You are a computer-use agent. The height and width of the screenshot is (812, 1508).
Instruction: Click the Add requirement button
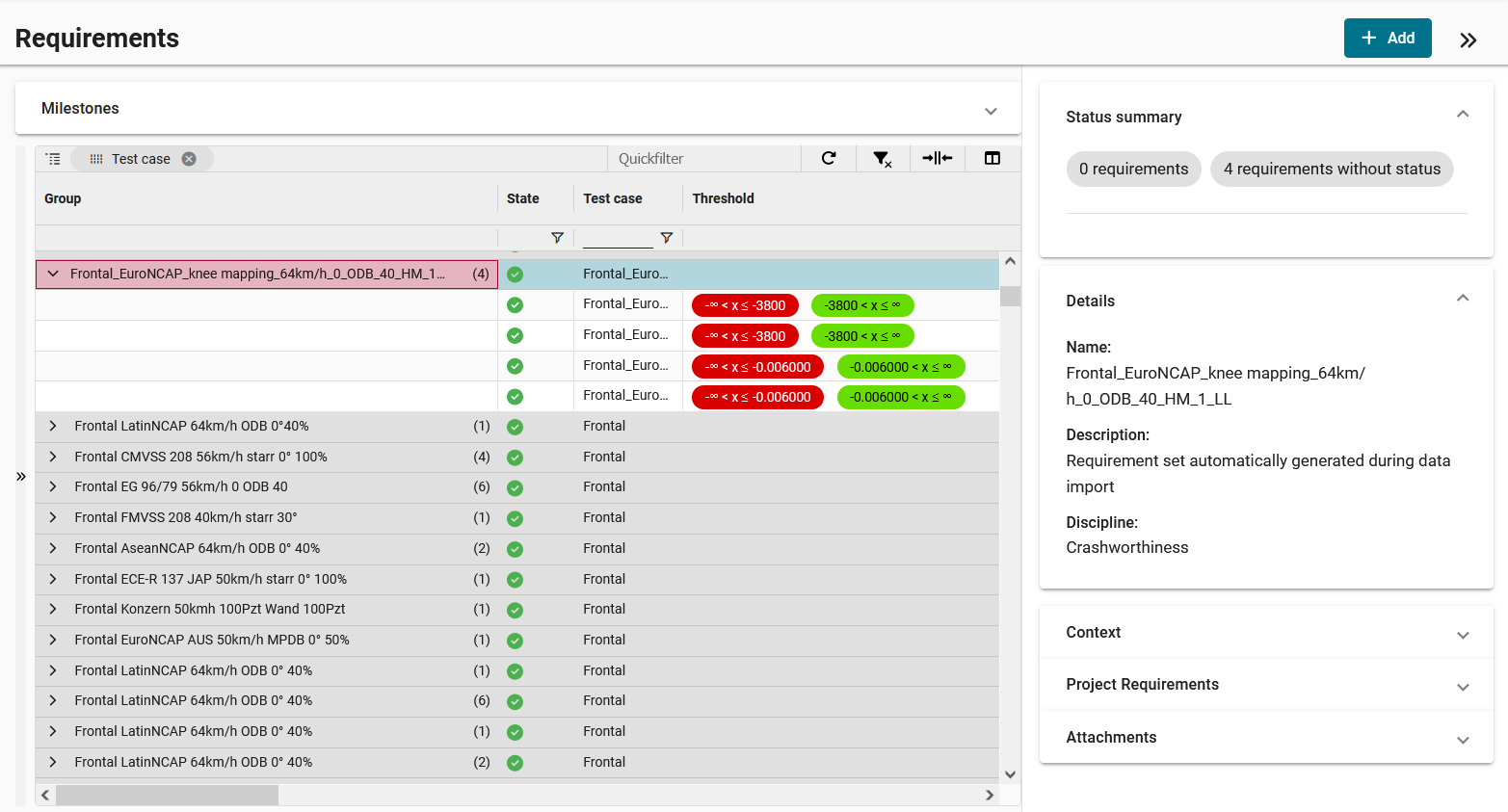1388,38
